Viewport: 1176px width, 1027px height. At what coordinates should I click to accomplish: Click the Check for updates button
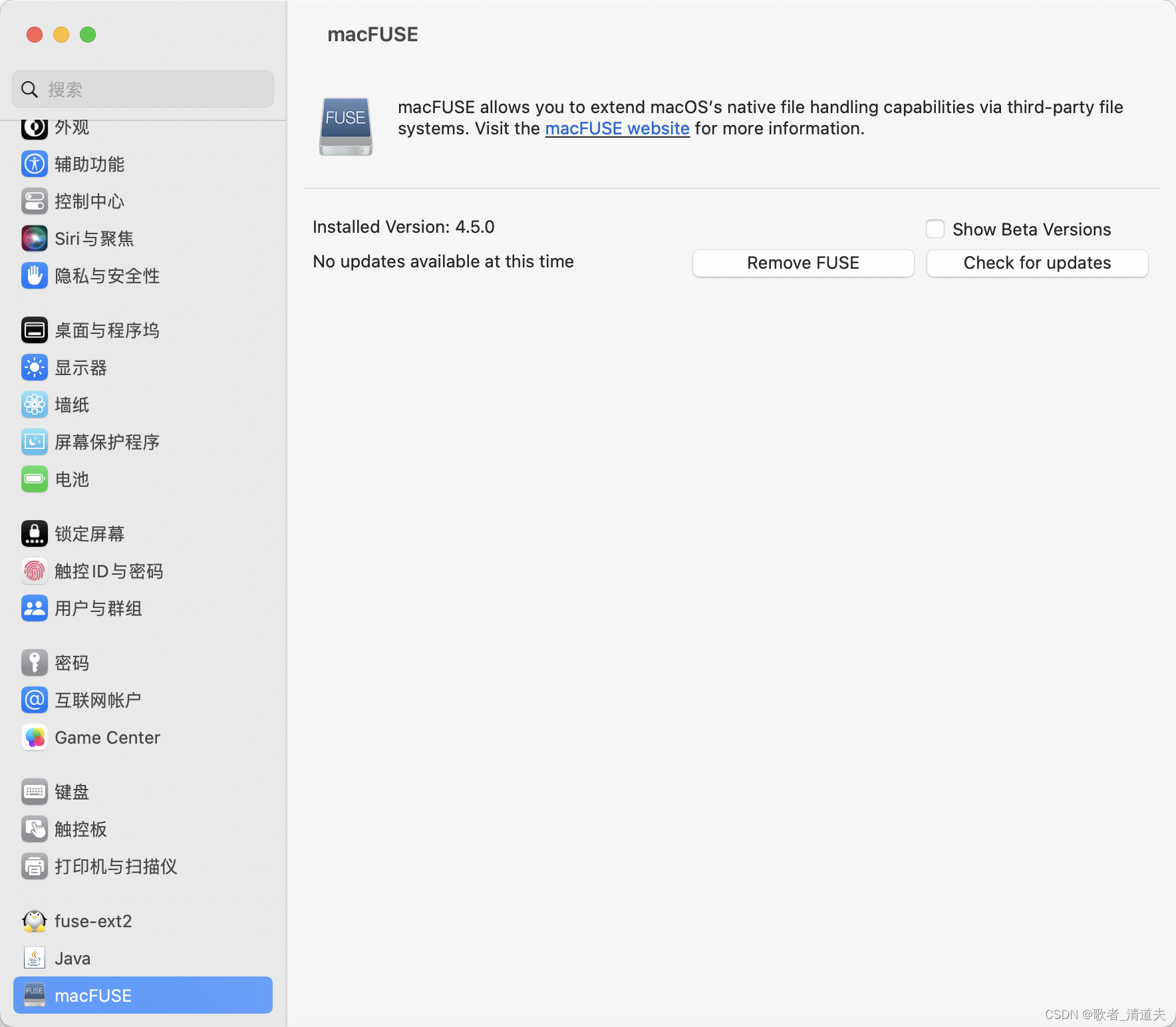pyautogui.click(x=1038, y=263)
